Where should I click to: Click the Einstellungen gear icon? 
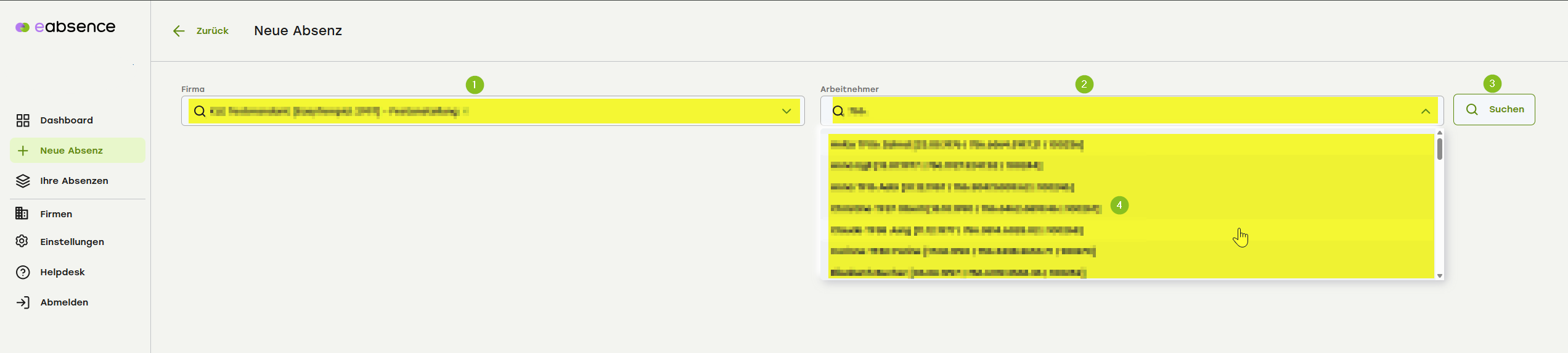tap(22, 241)
